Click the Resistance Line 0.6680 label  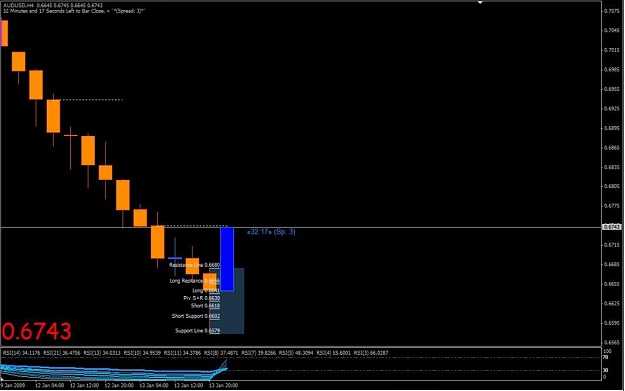click(195, 265)
